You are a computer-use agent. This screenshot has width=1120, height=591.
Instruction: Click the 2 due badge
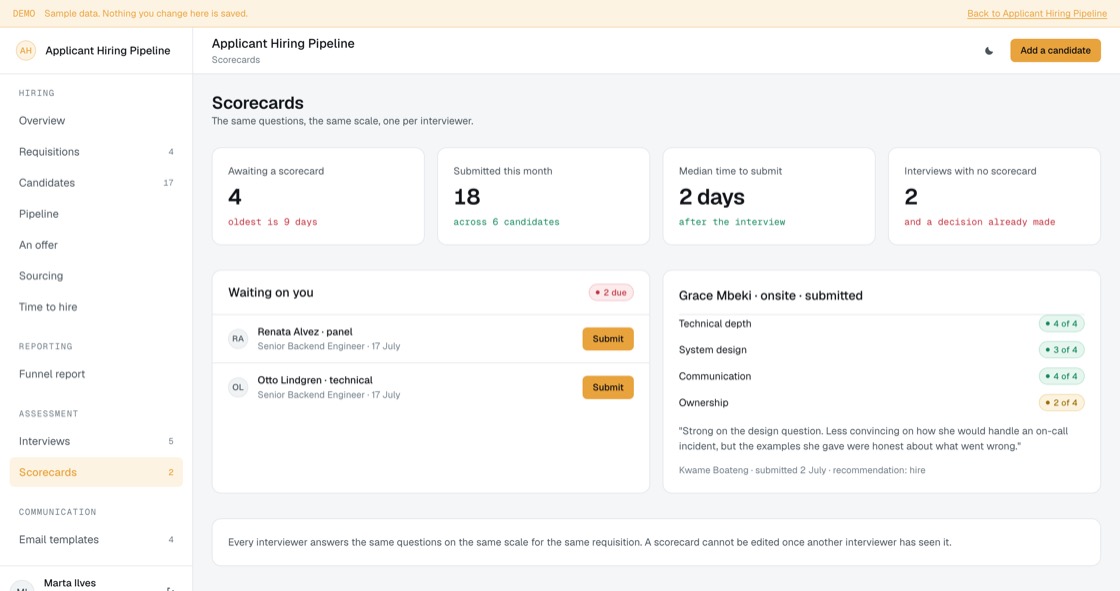coord(611,292)
